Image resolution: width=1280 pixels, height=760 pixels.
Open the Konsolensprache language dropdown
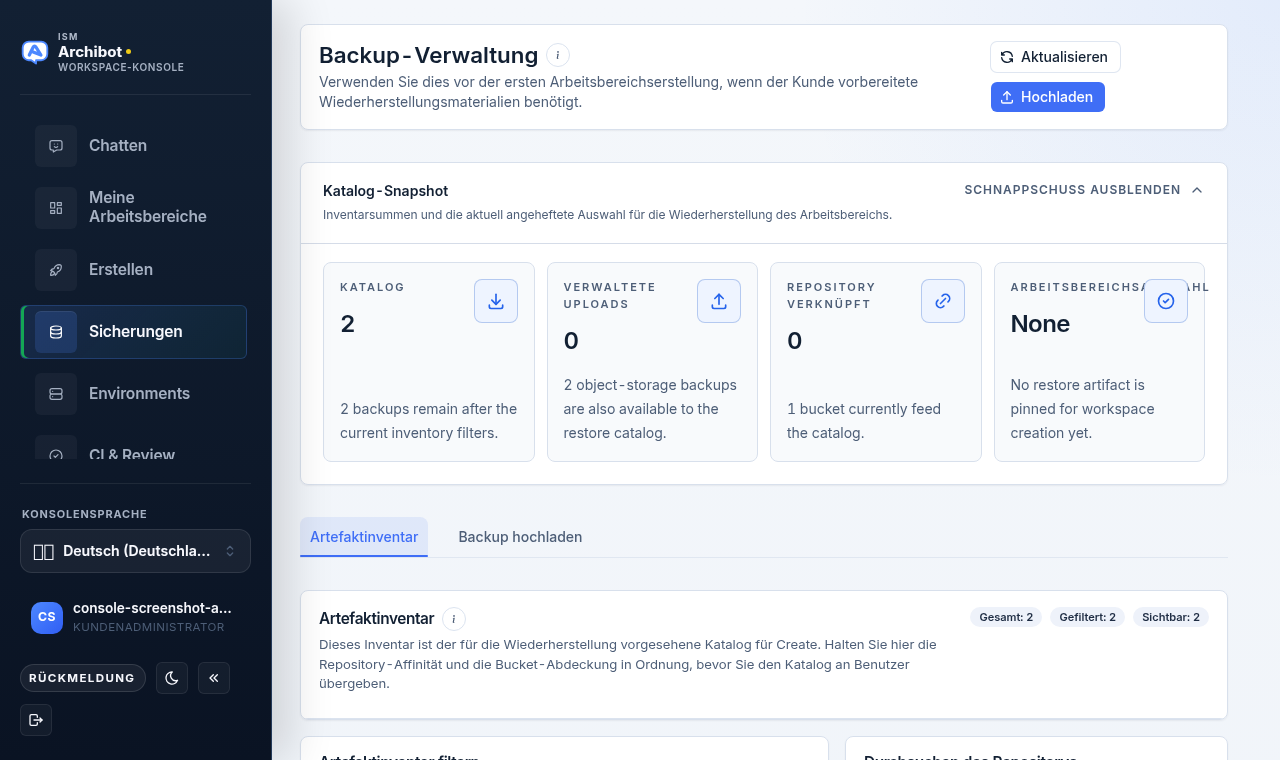[135, 551]
